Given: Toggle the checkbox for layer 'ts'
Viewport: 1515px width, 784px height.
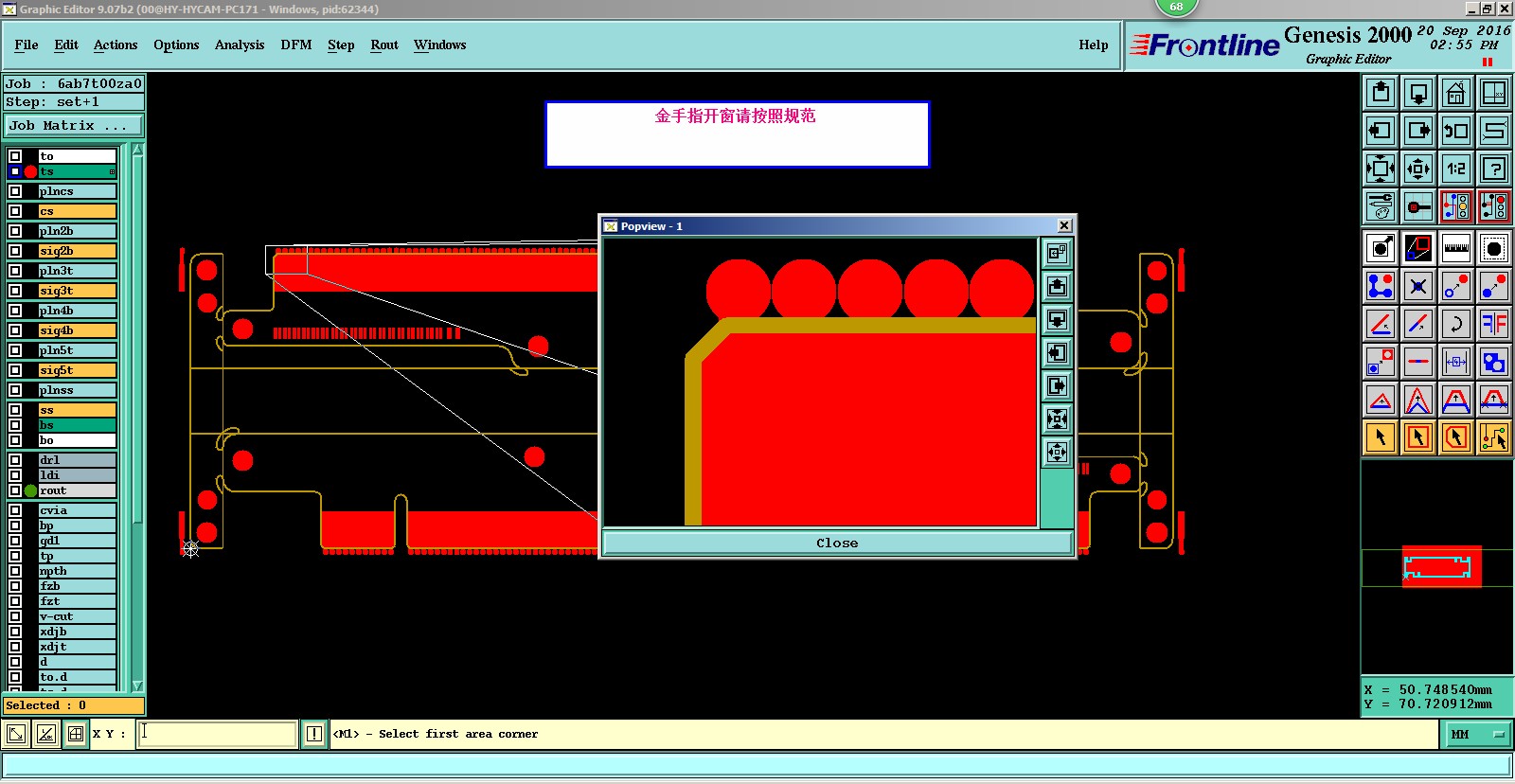Looking at the screenshot, I should pos(15,171).
